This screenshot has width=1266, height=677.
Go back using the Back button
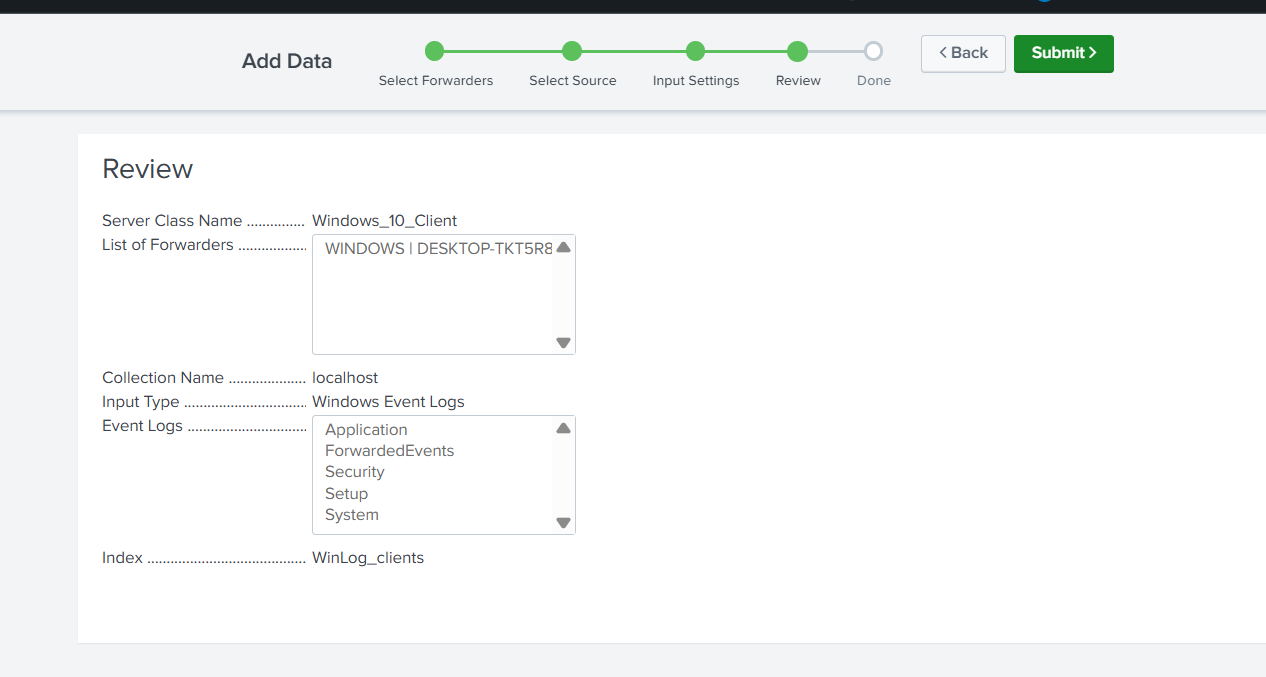(x=963, y=54)
